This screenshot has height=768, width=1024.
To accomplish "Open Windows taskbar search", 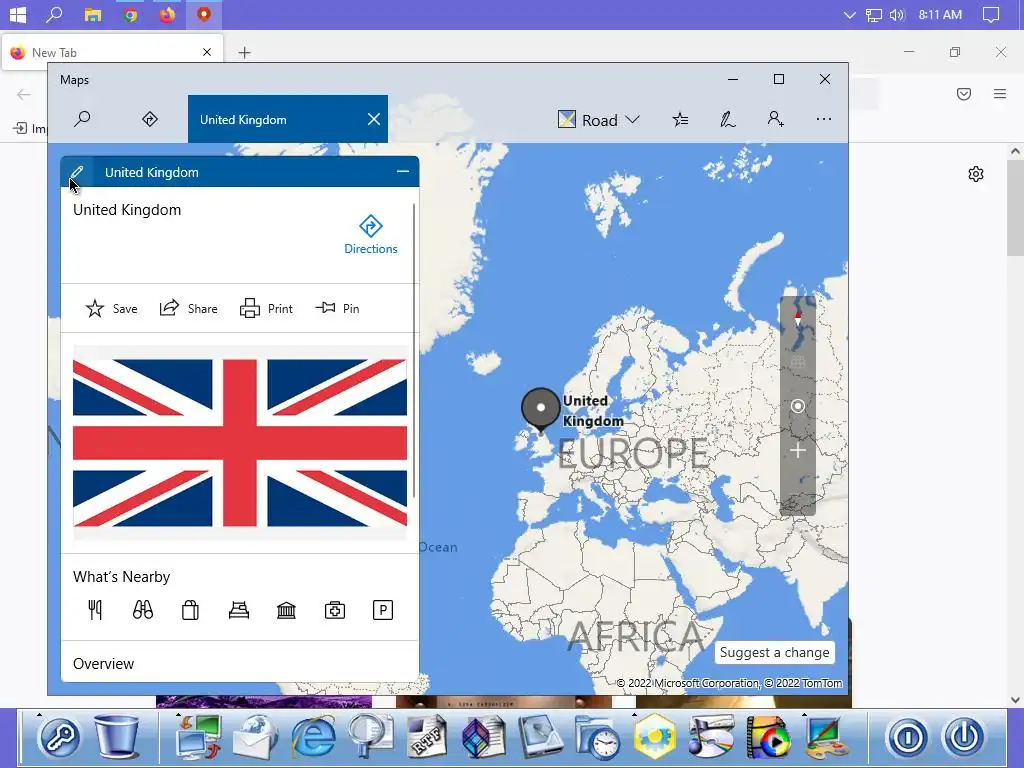I will [54, 14].
